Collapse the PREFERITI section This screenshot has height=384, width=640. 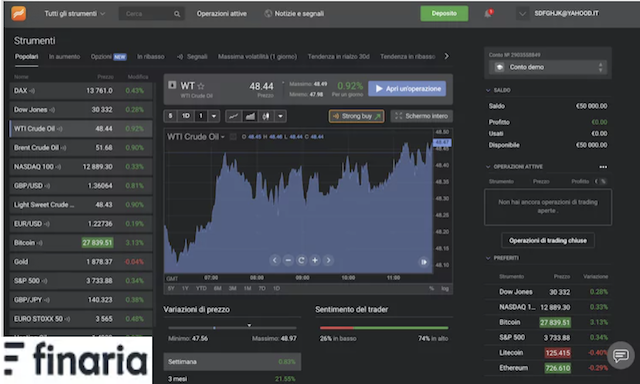(x=488, y=258)
